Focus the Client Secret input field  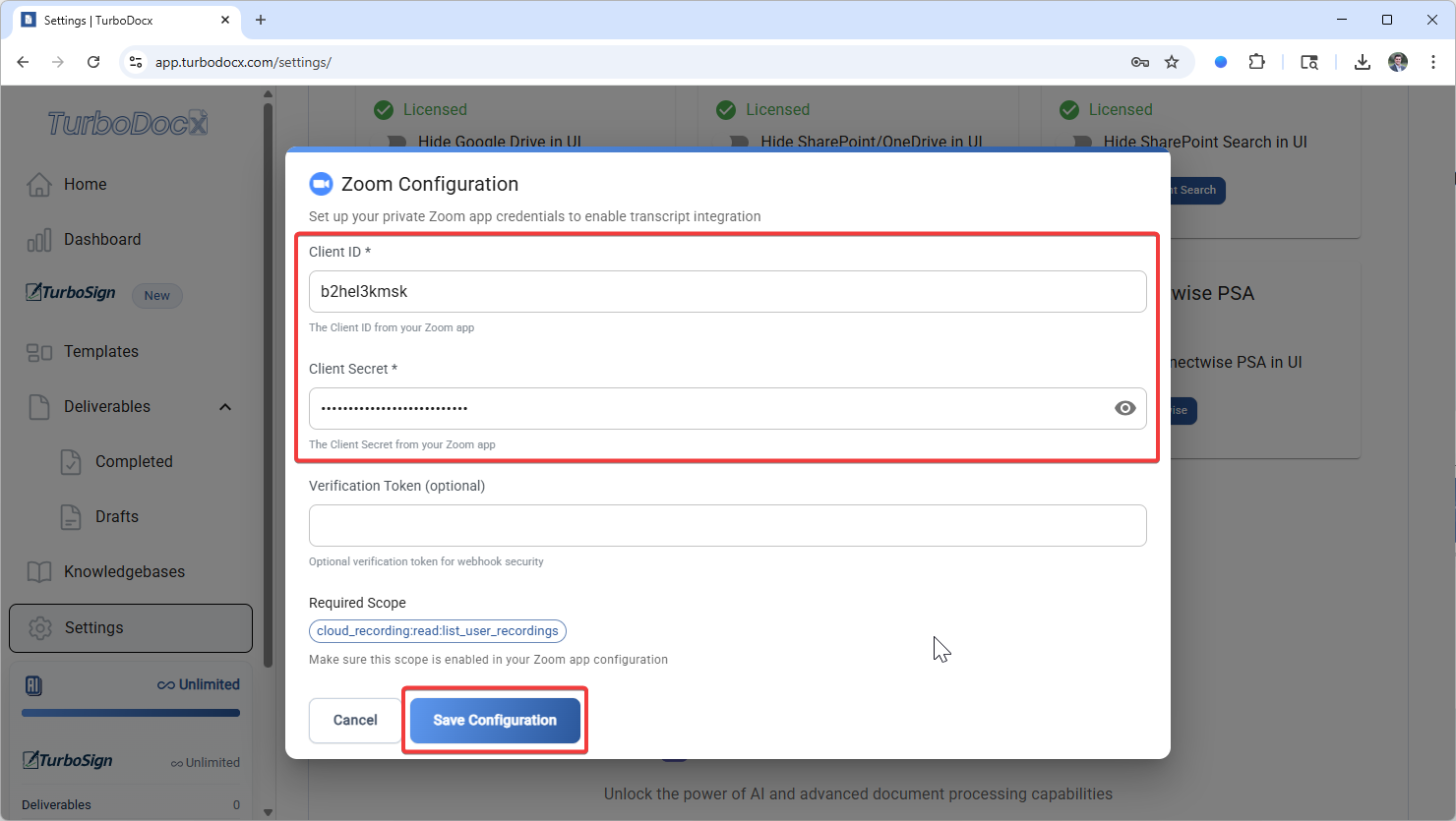tap(728, 408)
